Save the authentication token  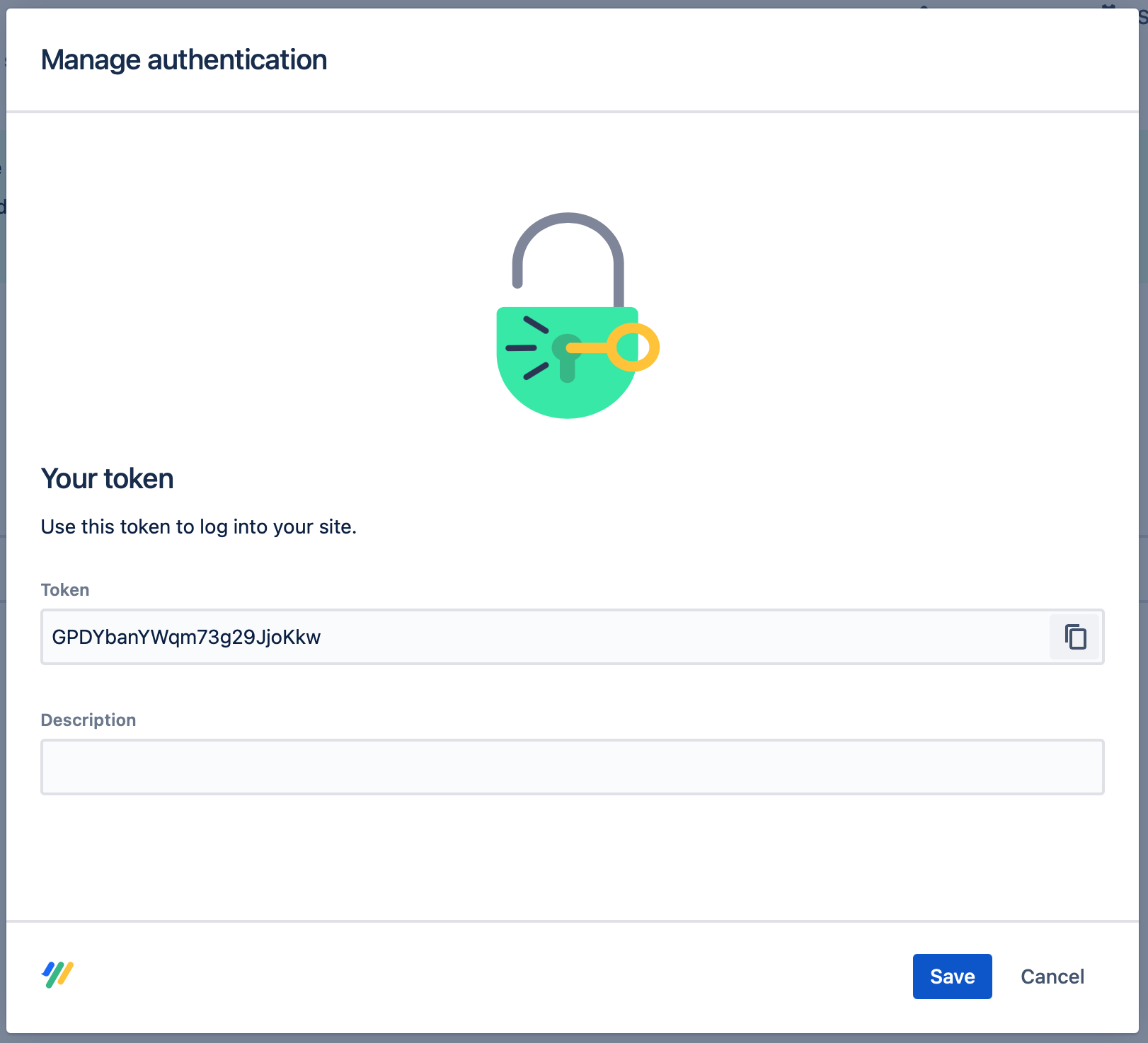952,976
